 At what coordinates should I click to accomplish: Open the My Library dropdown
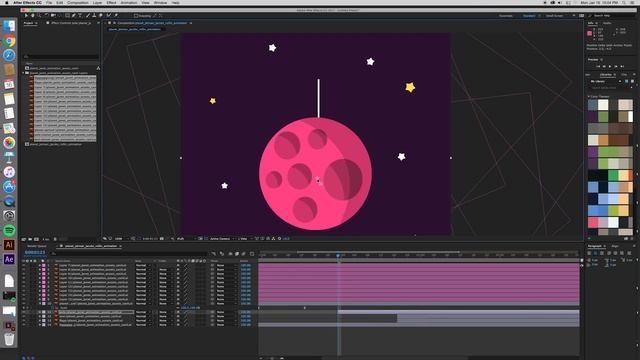coord(606,81)
